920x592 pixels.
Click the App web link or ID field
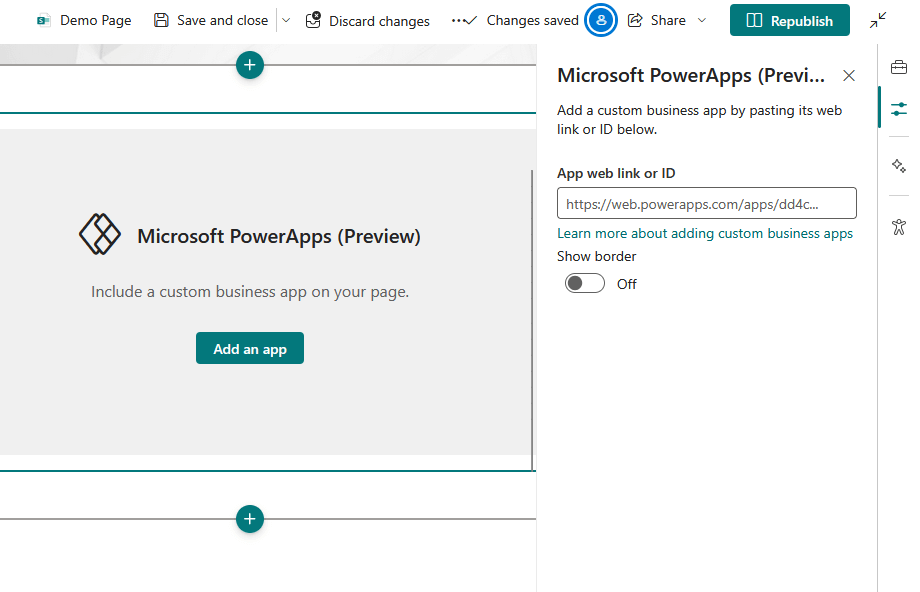click(x=706, y=204)
